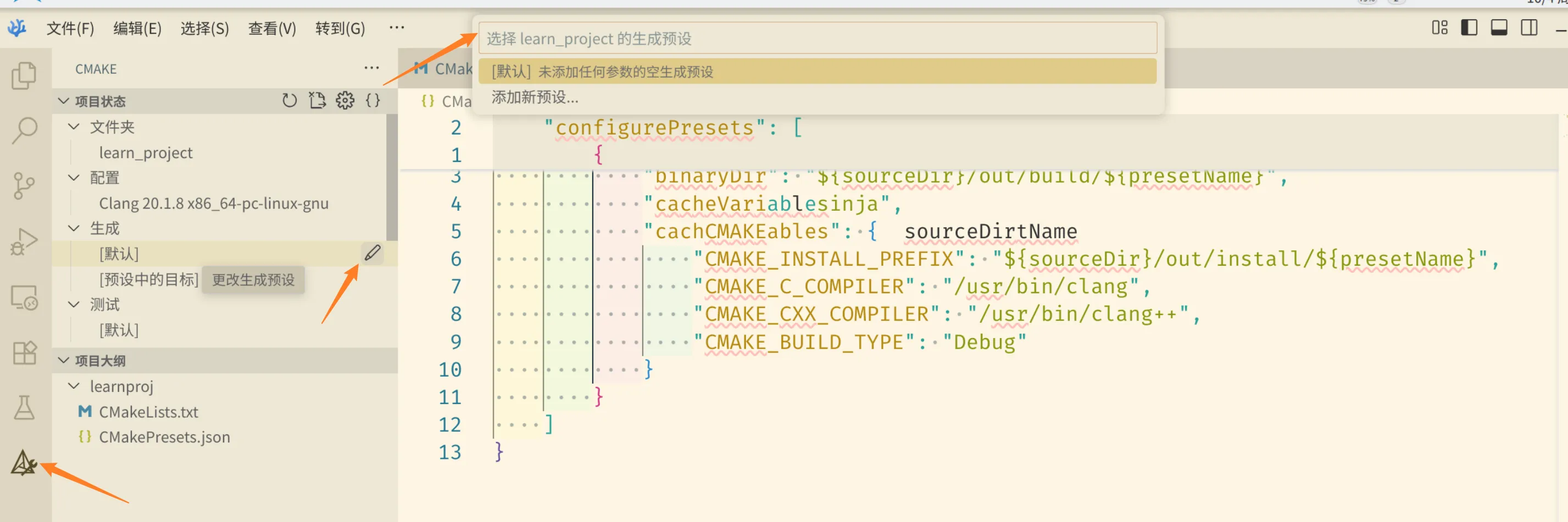Toggle the secondary sidebar

click(1529, 27)
